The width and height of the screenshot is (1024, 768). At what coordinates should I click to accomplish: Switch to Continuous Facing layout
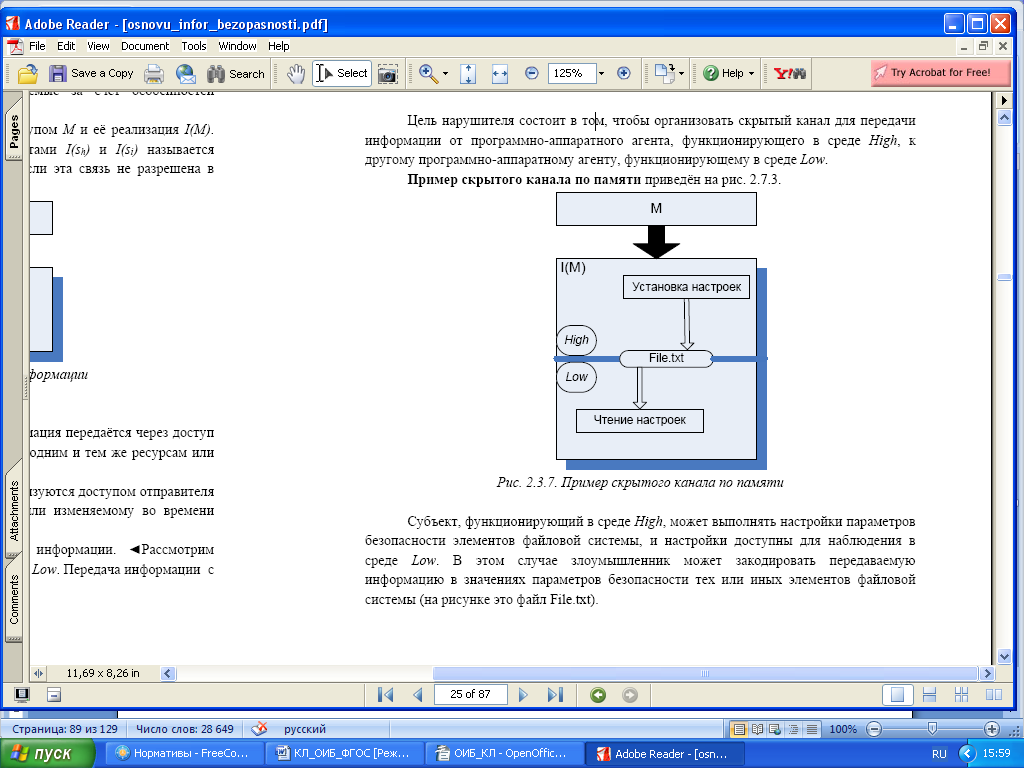961,695
